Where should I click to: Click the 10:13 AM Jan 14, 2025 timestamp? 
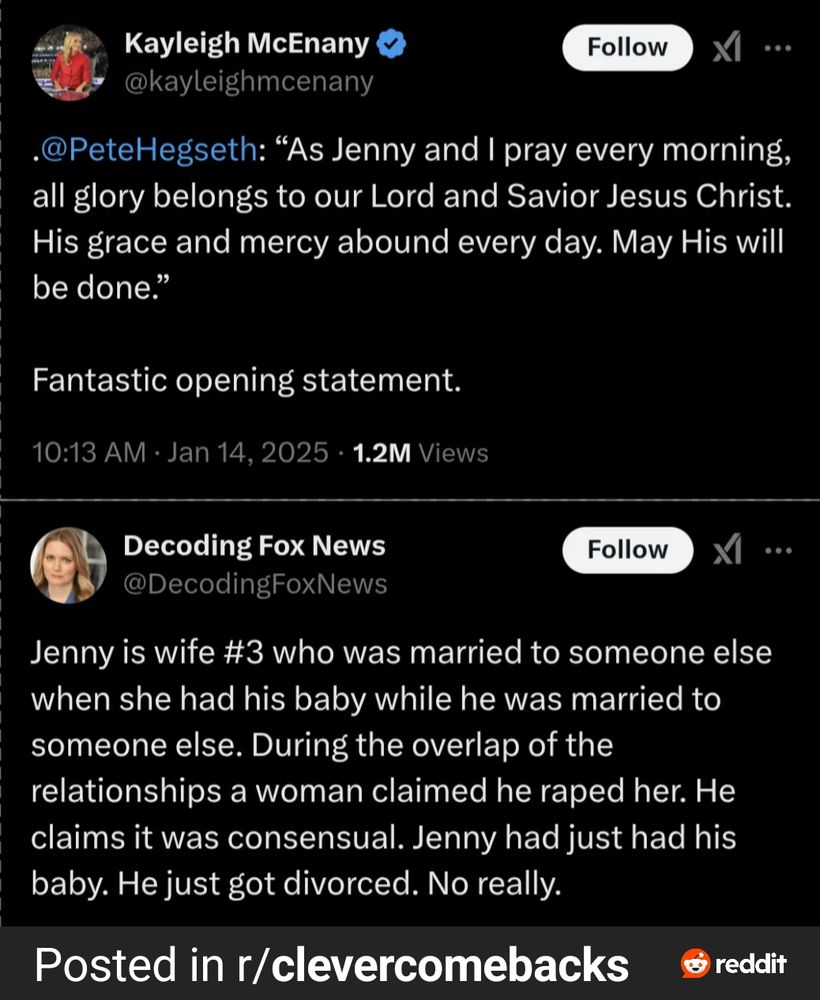tap(180, 453)
